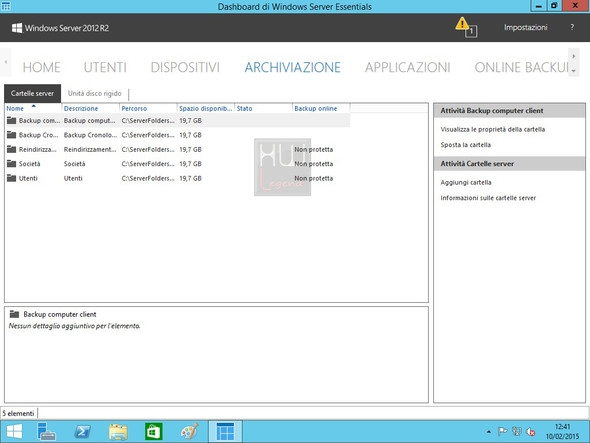
Task: Launch PowerShell from the taskbar
Action: click(x=82, y=431)
